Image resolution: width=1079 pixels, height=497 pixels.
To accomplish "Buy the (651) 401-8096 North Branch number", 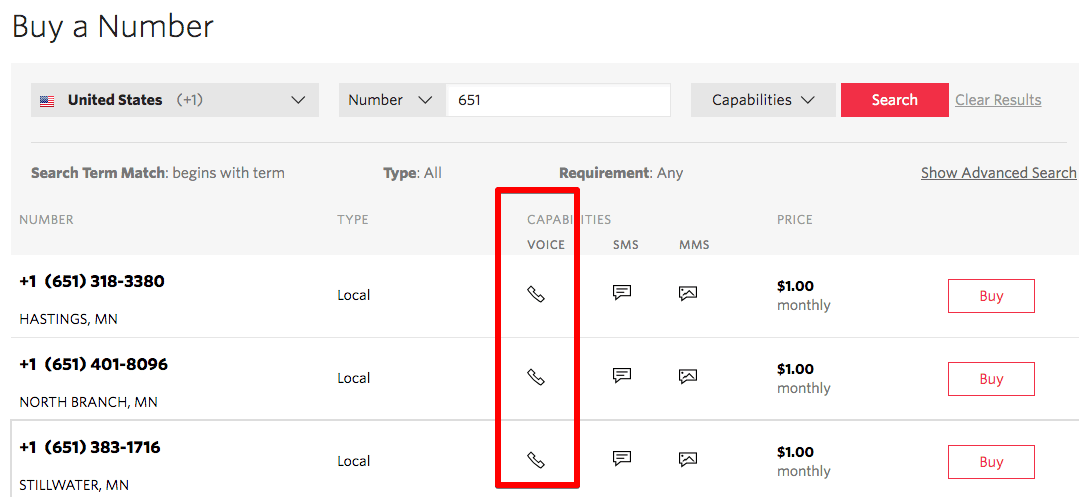I will (991, 379).
